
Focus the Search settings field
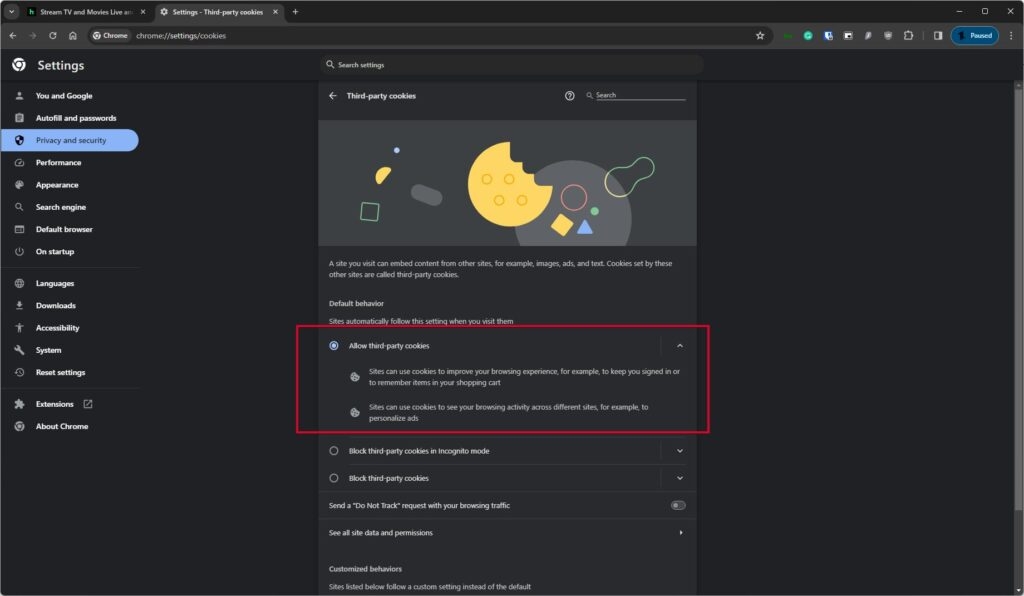tap(511, 65)
